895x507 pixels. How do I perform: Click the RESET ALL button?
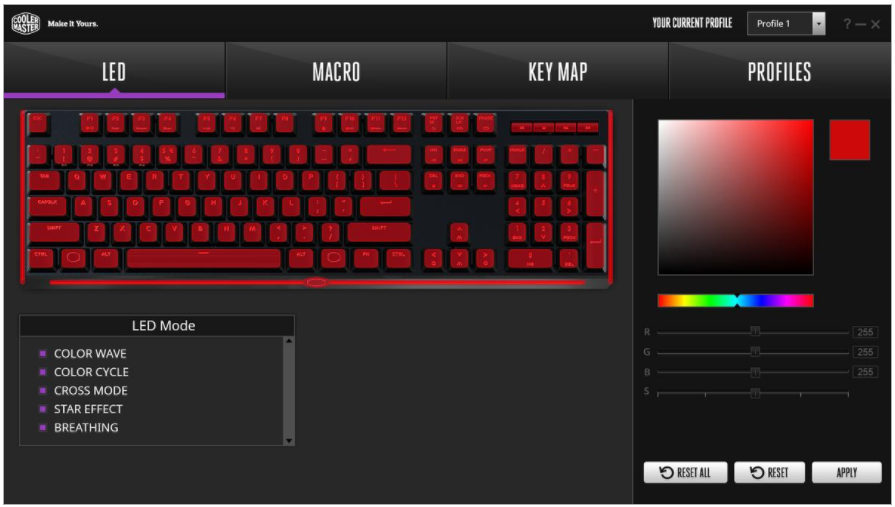686,472
